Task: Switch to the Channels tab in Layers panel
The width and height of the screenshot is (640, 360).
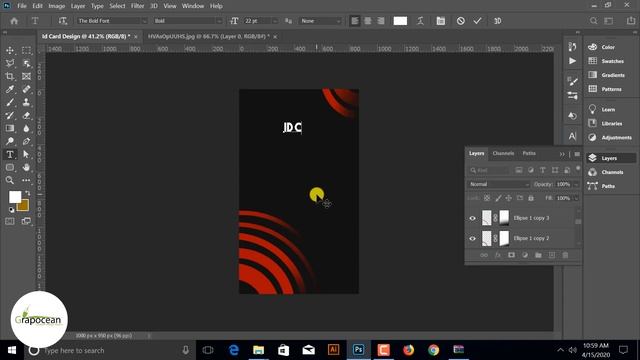Action: [x=503, y=153]
